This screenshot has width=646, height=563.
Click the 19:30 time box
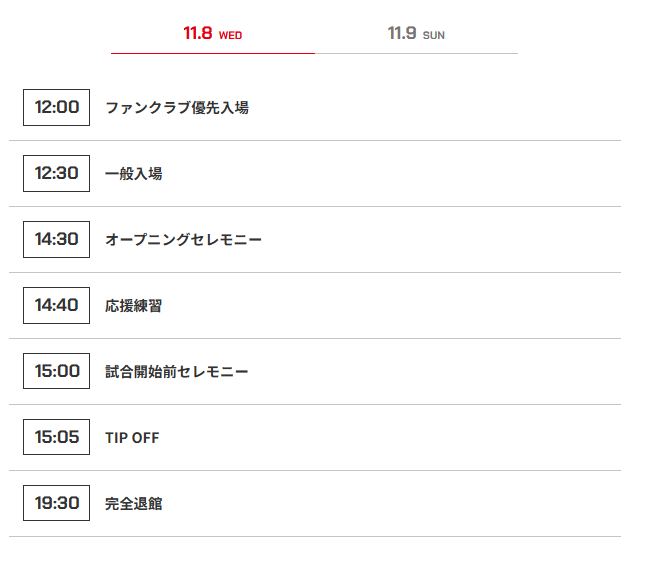pos(56,503)
